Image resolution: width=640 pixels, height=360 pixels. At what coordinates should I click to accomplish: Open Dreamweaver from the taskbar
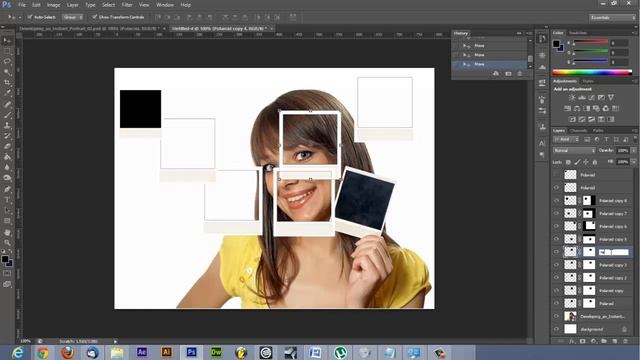pyautogui.click(x=216, y=352)
